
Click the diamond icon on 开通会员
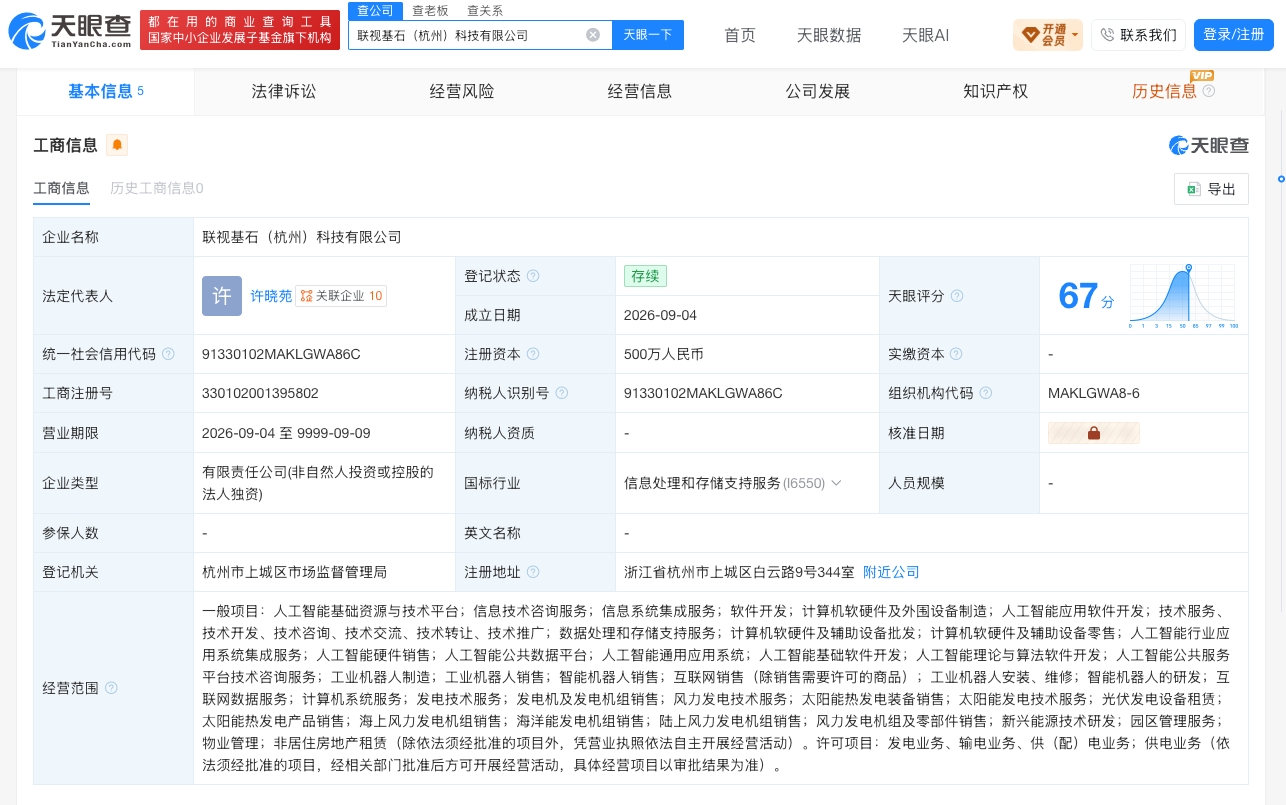[x=1030, y=35]
